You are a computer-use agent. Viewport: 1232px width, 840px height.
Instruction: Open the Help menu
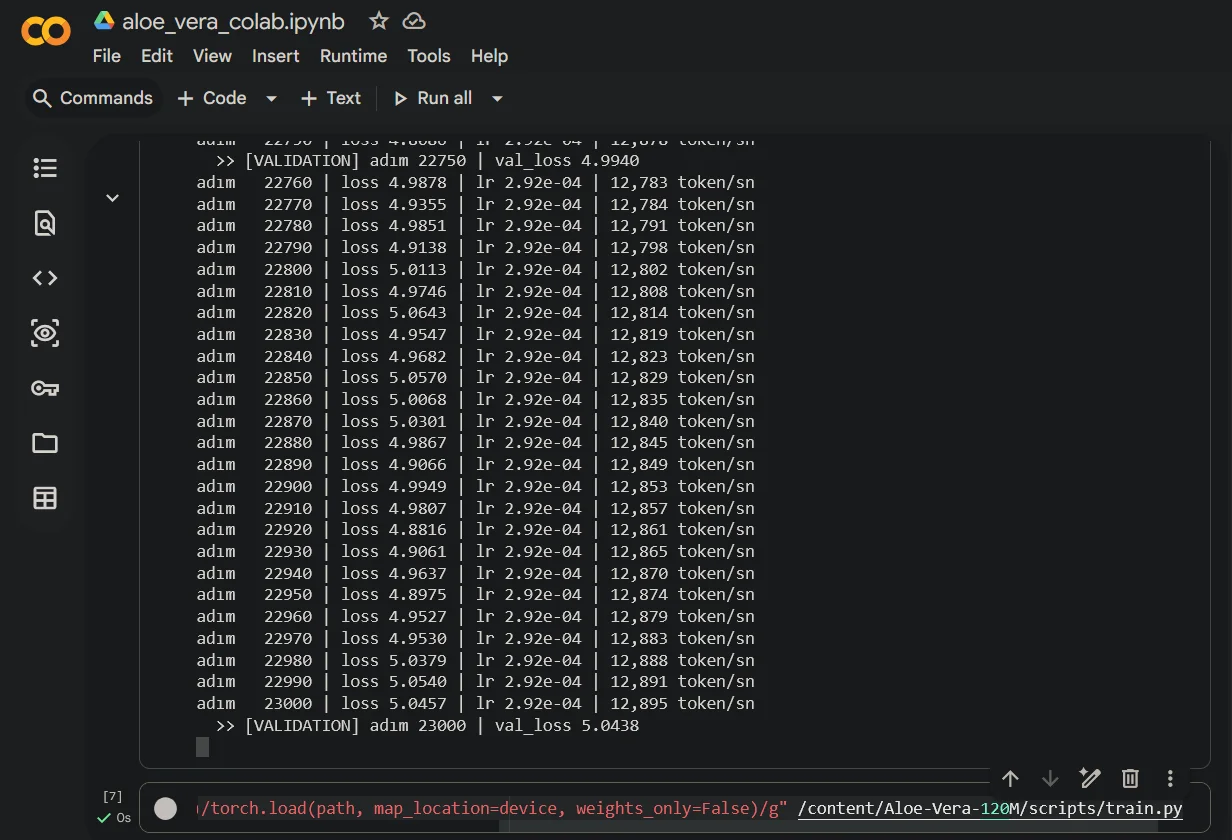[x=490, y=56]
